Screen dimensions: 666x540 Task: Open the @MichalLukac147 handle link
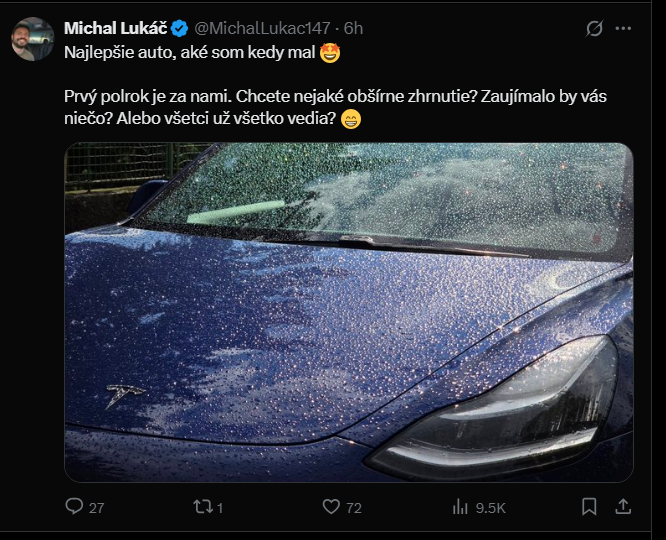(262, 28)
